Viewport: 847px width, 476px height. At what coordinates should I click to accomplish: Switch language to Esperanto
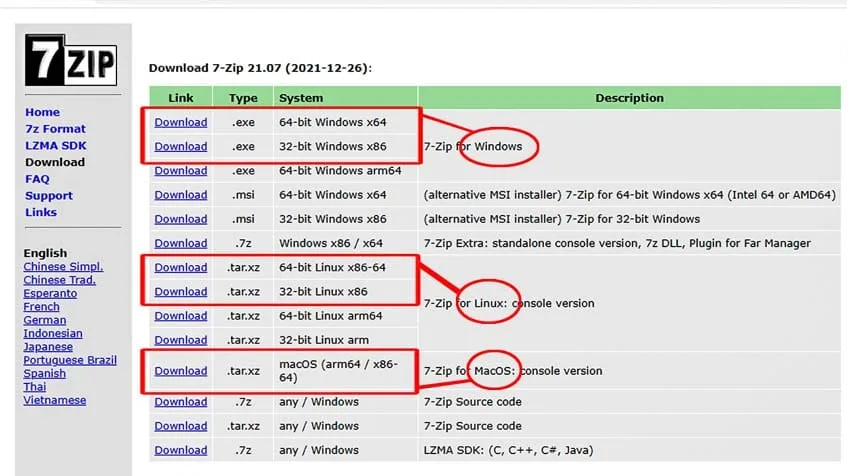50,293
